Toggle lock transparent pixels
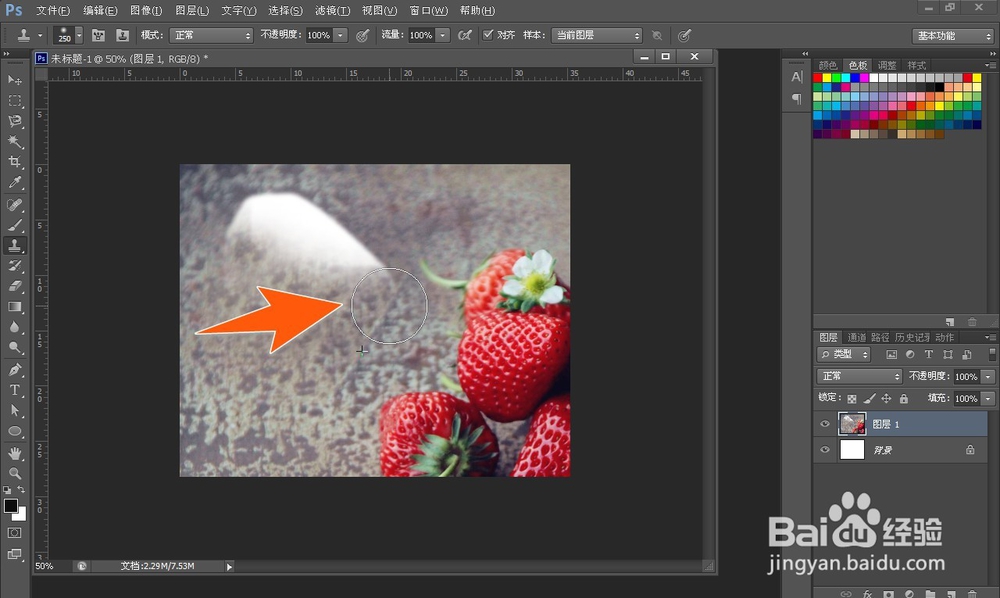Image resolution: width=1000 pixels, height=598 pixels. pyautogui.click(x=852, y=398)
